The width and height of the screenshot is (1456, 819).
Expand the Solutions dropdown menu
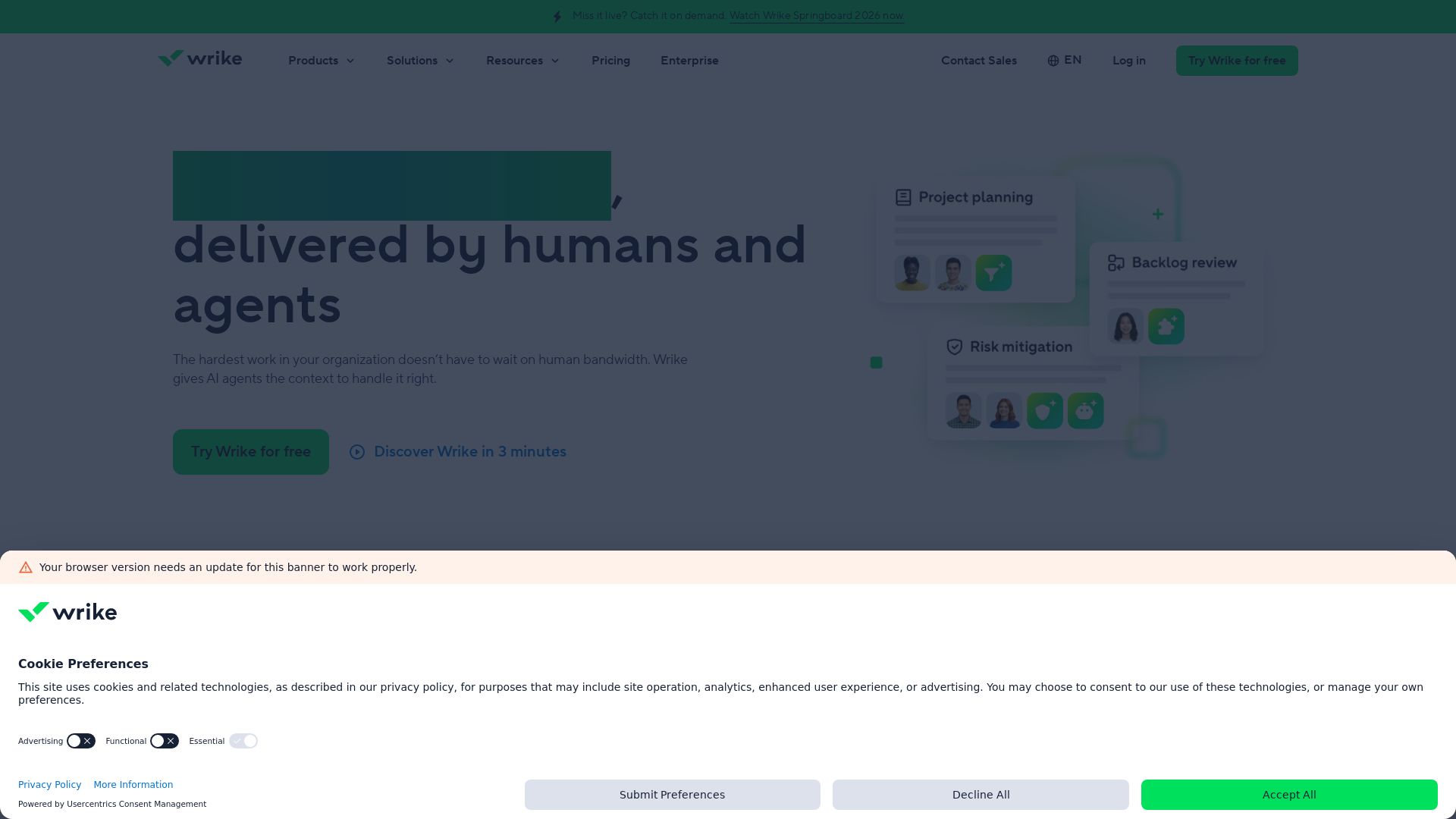pyautogui.click(x=420, y=61)
